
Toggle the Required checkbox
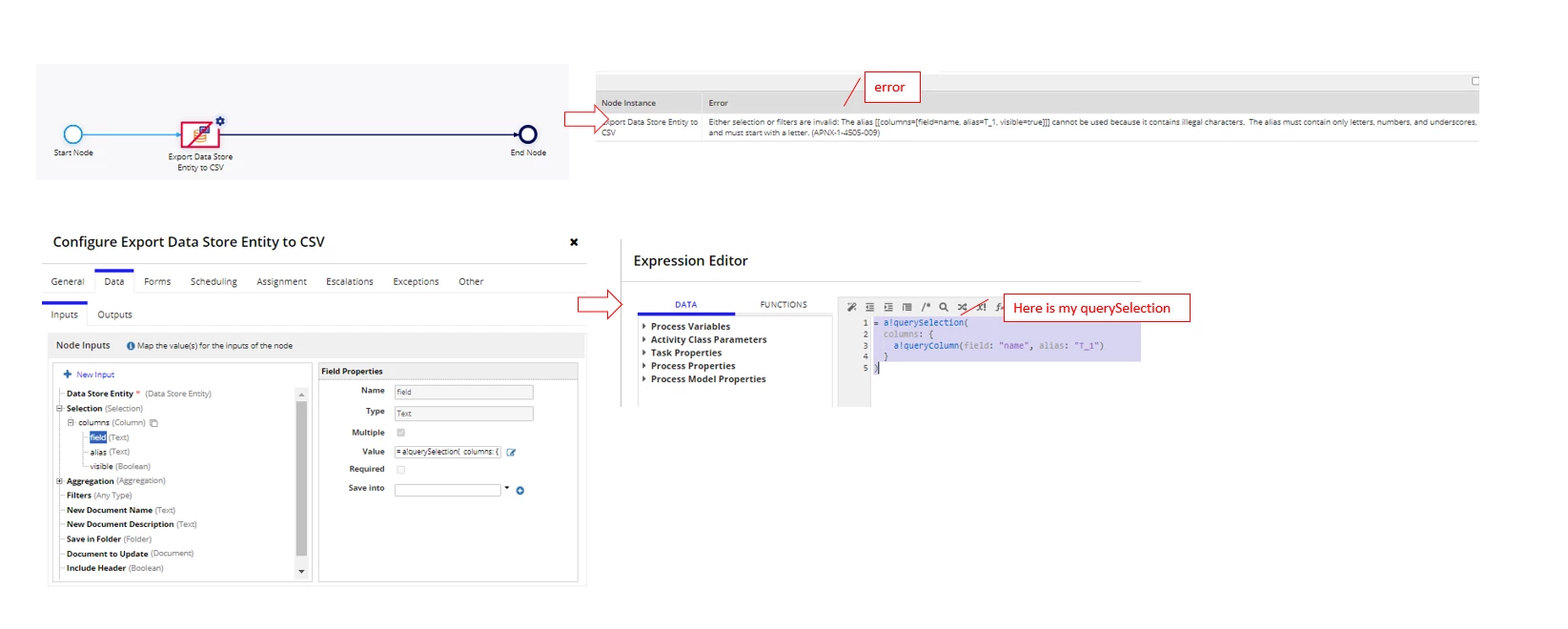[x=400, y=469]
